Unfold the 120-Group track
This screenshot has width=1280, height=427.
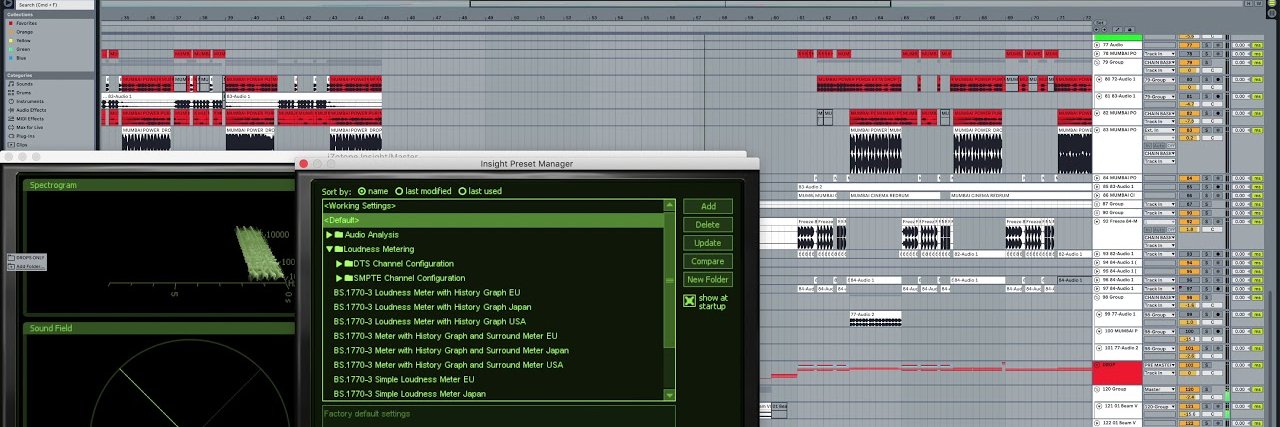pyautogui.click(x=1097, y=387)
